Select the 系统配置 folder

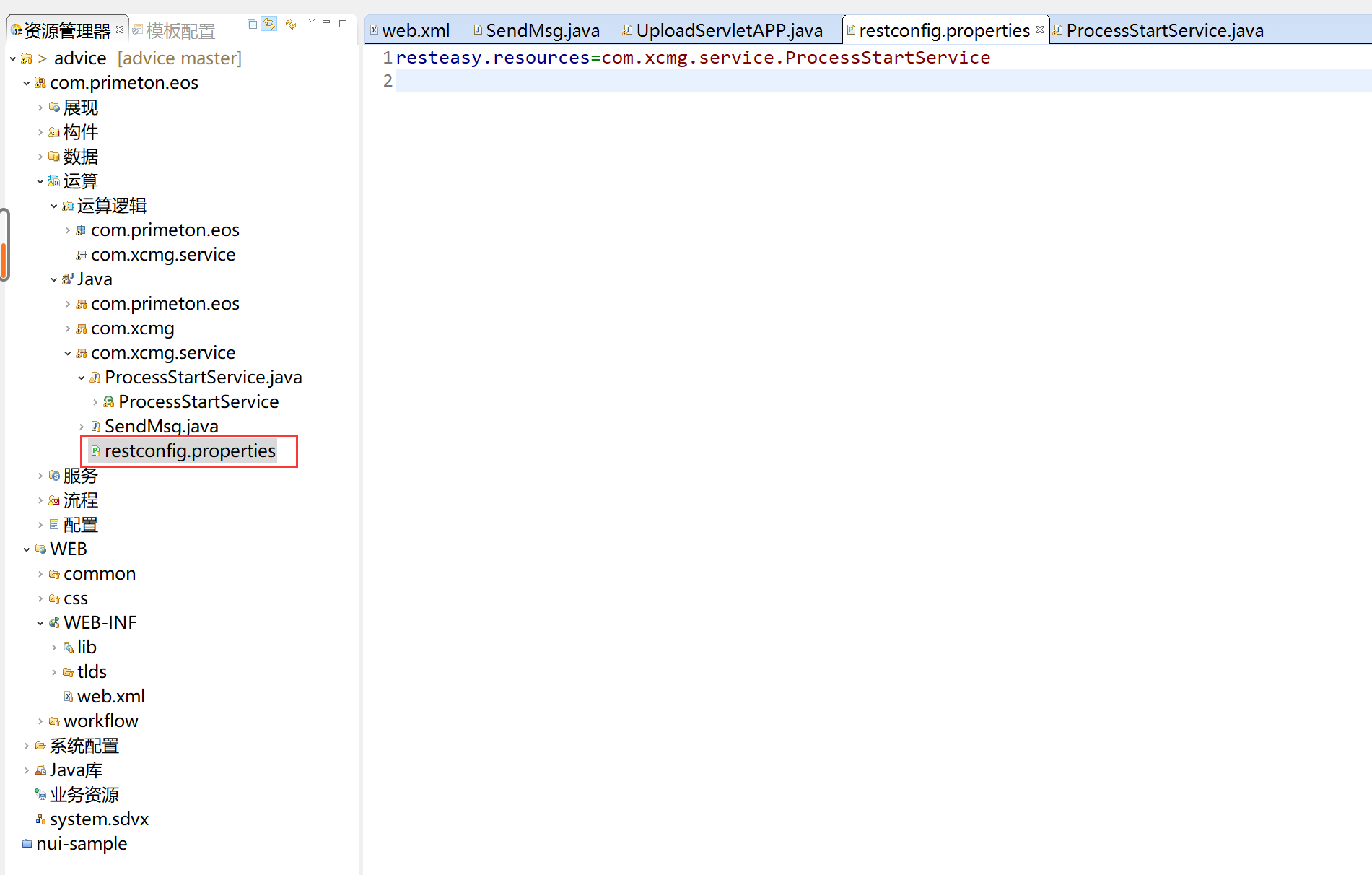(x=84, y=746)
